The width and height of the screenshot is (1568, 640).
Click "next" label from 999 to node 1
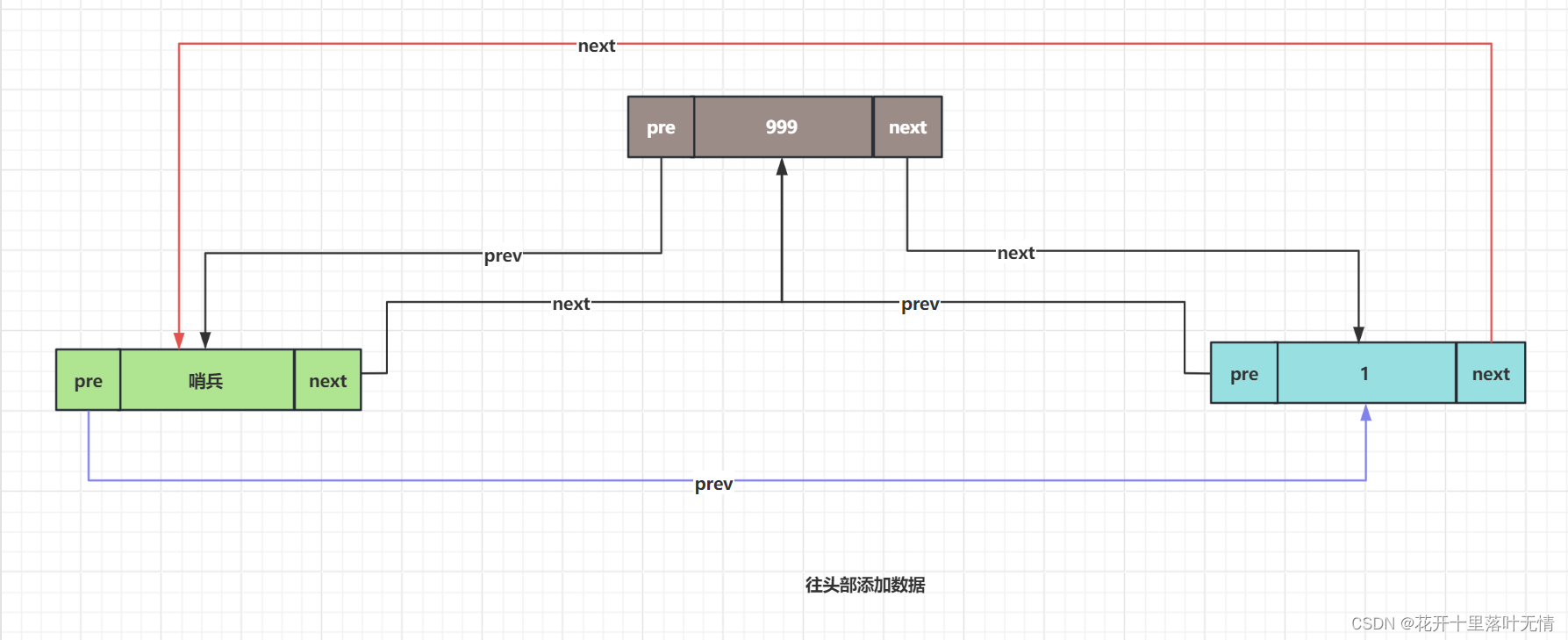[1016, 253]
